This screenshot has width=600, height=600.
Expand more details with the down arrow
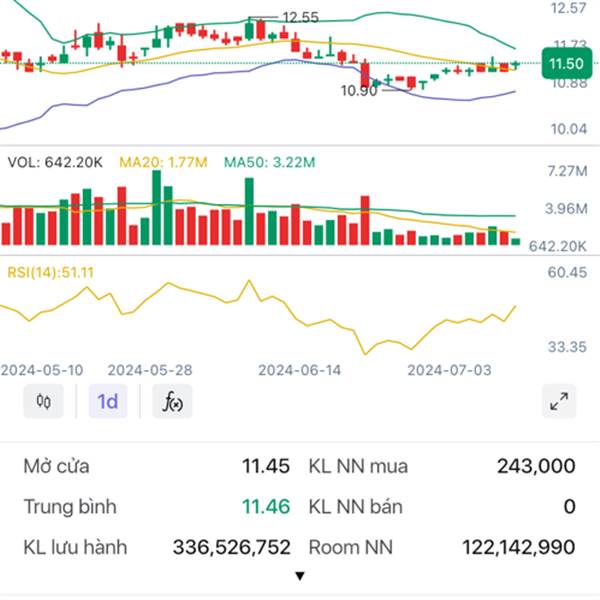point(300,576)
